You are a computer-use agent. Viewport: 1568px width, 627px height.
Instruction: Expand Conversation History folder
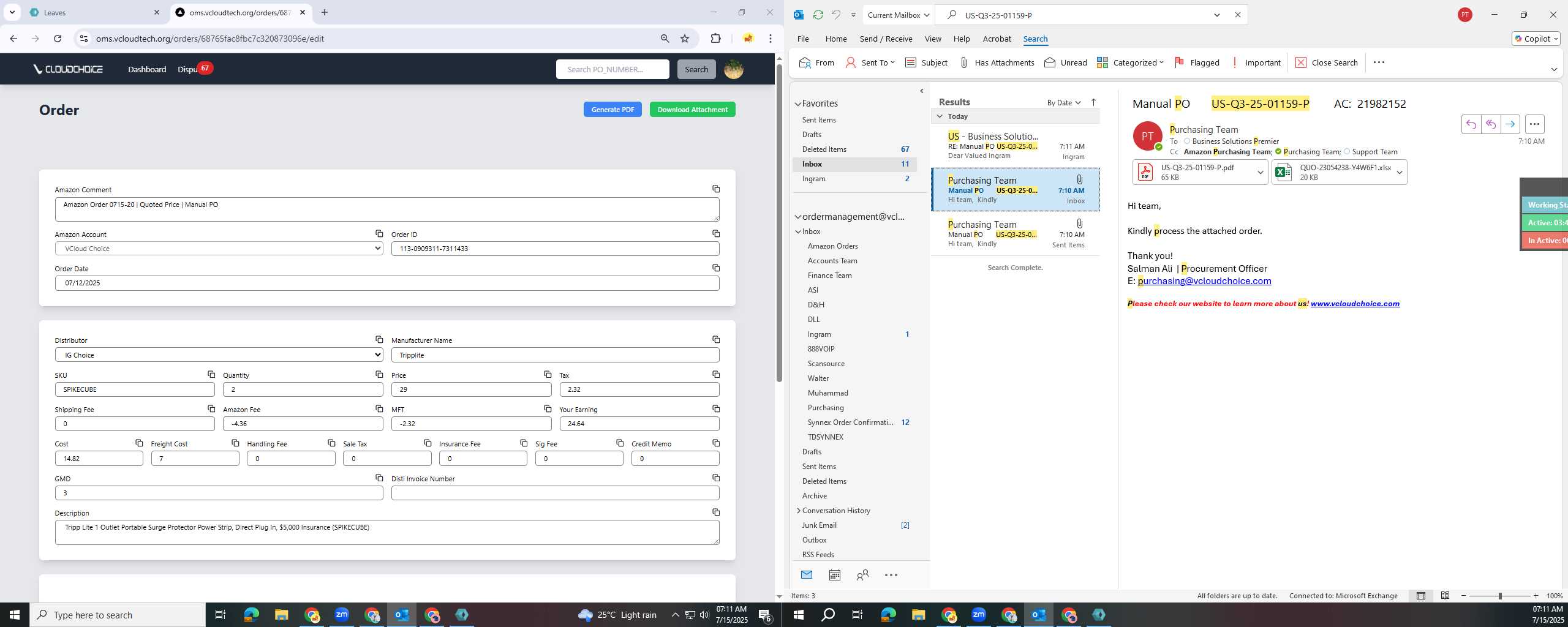(799, 511)
